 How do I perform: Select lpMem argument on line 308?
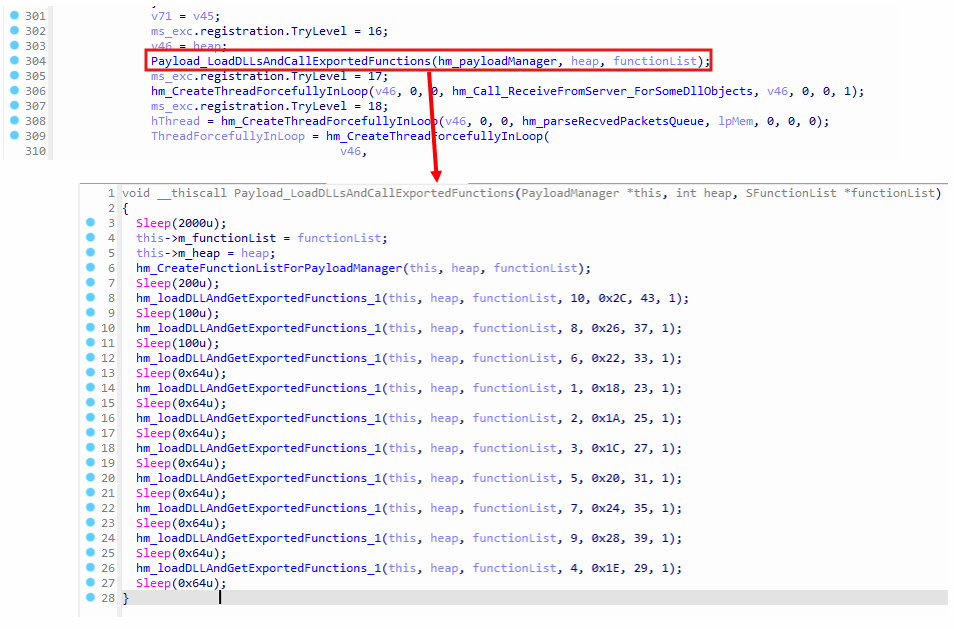click(736, 121)
